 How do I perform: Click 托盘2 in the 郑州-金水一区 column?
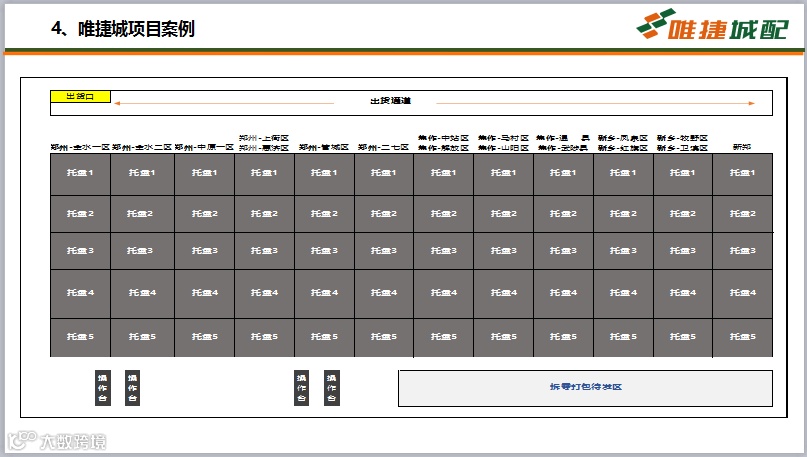(x=80, y=214)
